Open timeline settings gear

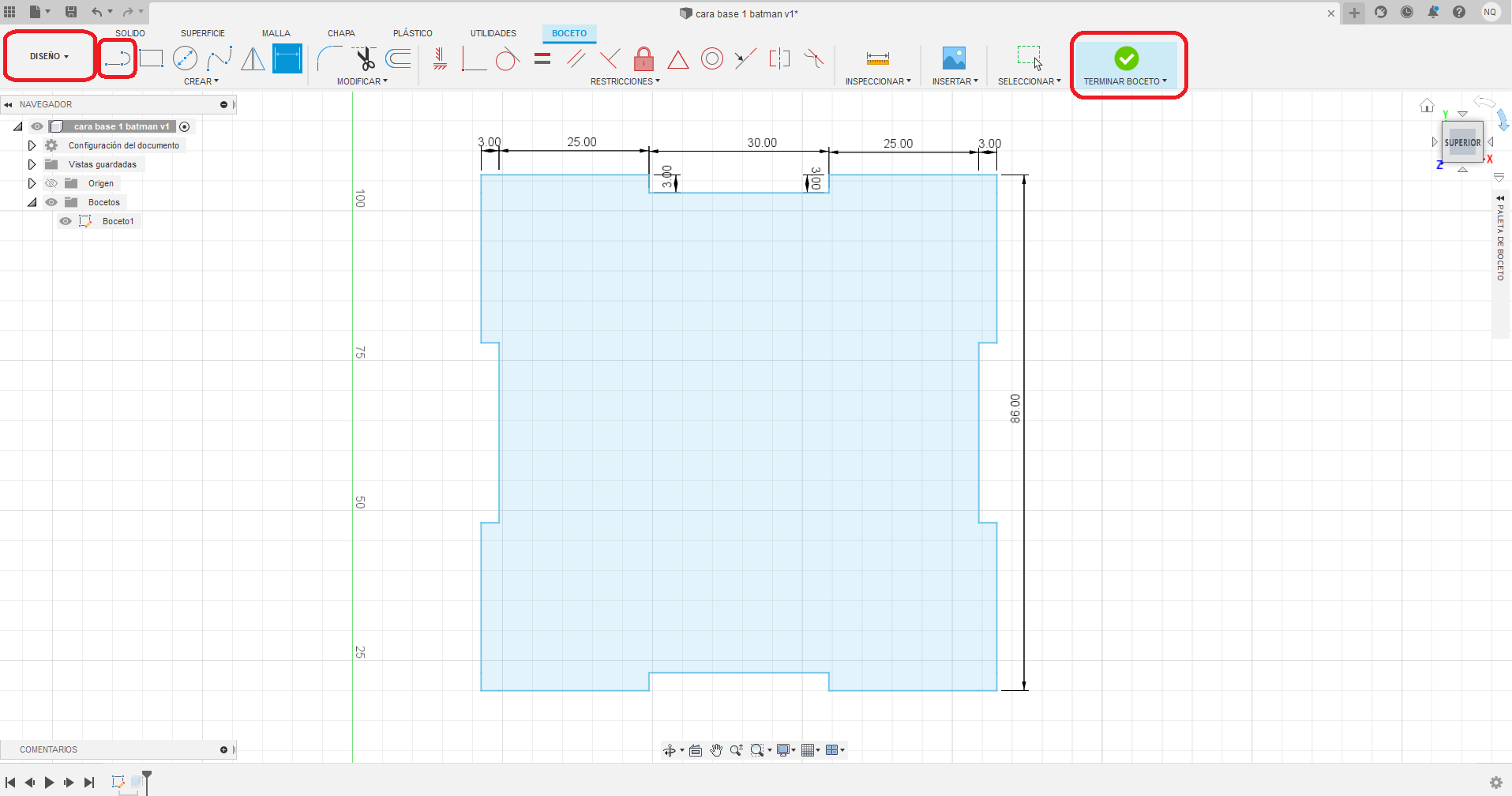coord(1496,783)
